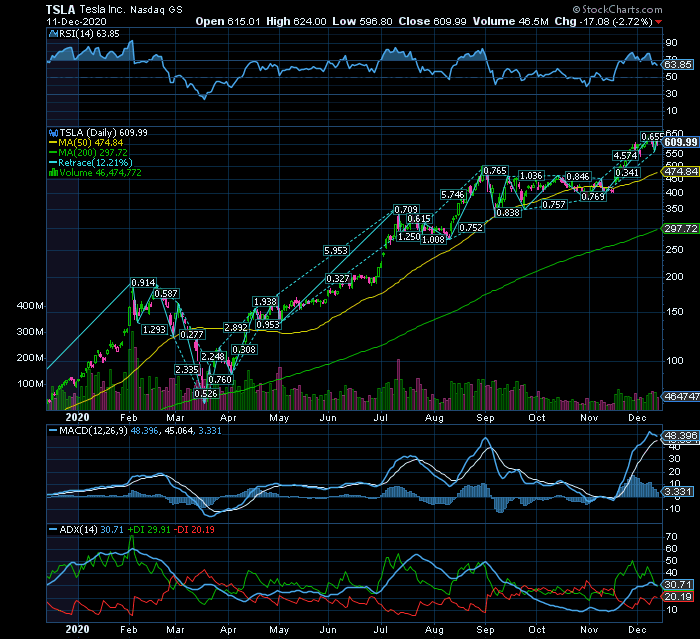Screen dimensions: 700x639
Task: Click the green '+DI 29.91' legend value
Action: tap(149, 530)
